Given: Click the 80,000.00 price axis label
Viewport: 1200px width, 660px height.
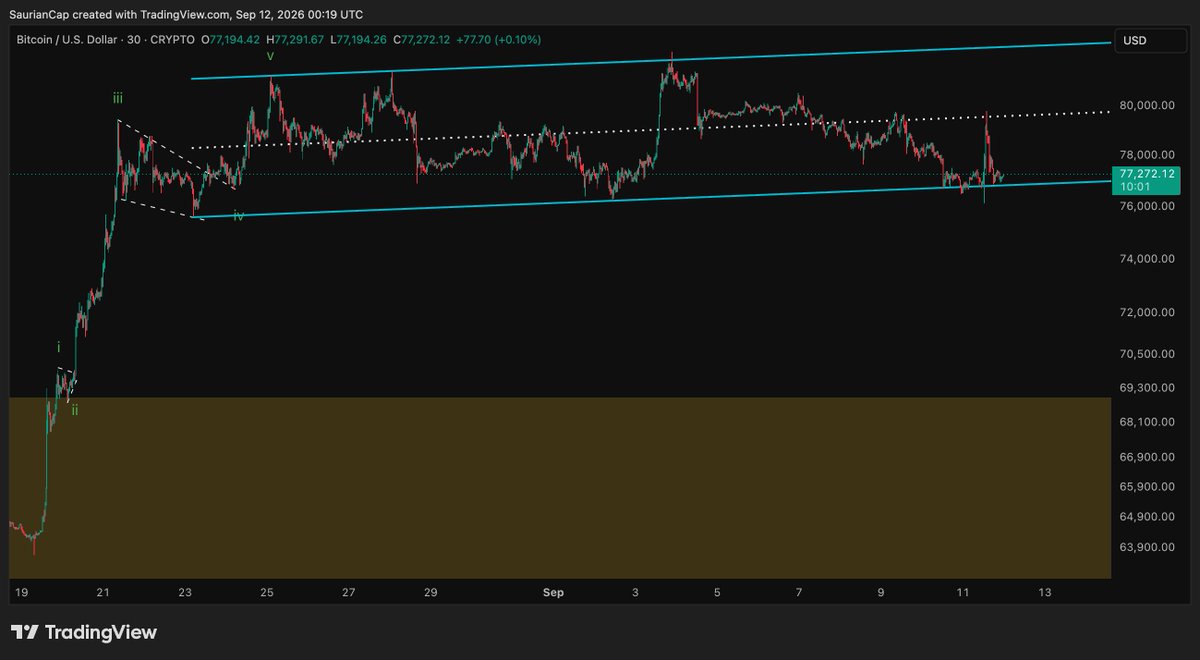Looking at the screenshot, I should pyautogui.click(x=1146, y=105).
